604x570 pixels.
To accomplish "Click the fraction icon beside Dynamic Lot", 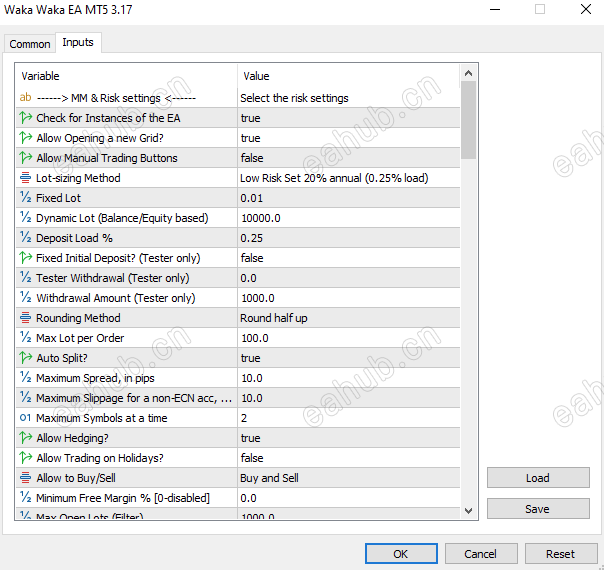I will pyautogui.click(x=25, y=218).
